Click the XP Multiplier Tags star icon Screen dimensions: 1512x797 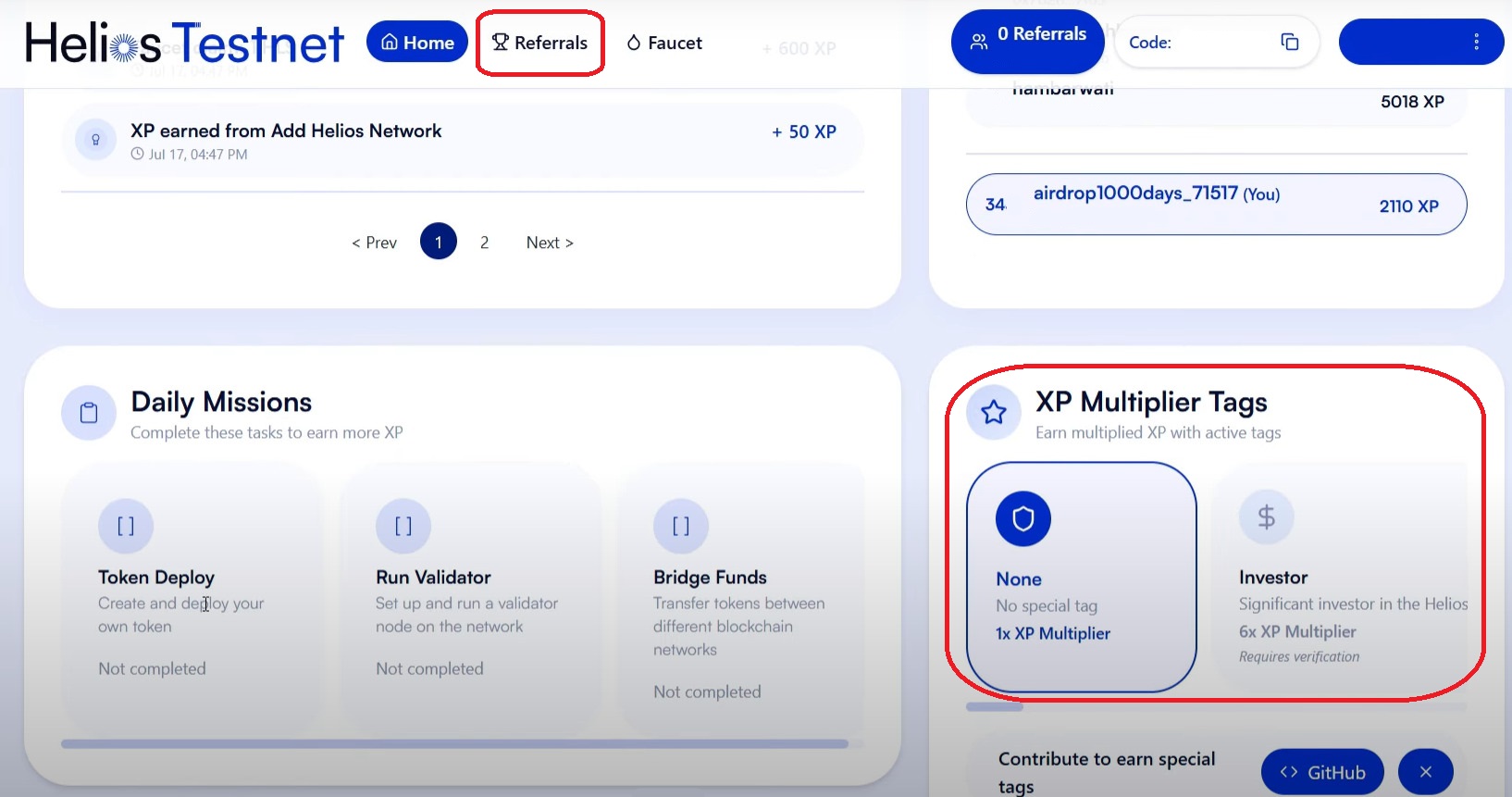[x=994, y=412]
